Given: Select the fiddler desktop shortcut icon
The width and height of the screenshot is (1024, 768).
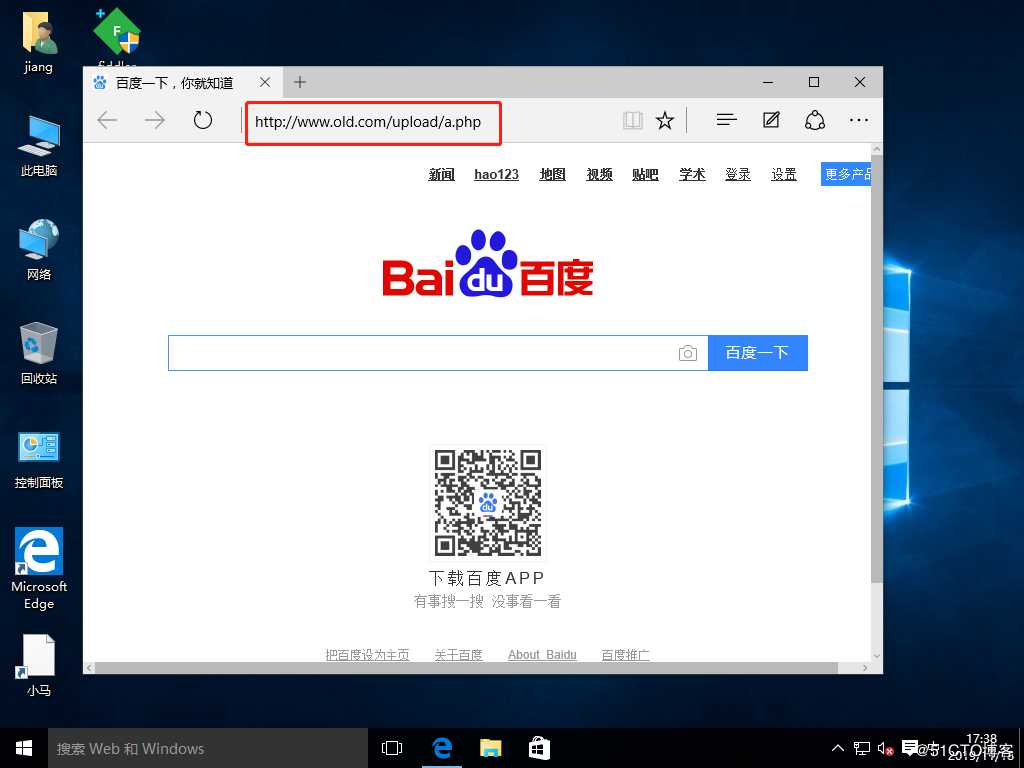Looking at the screenshot, I should coord(118,36).
